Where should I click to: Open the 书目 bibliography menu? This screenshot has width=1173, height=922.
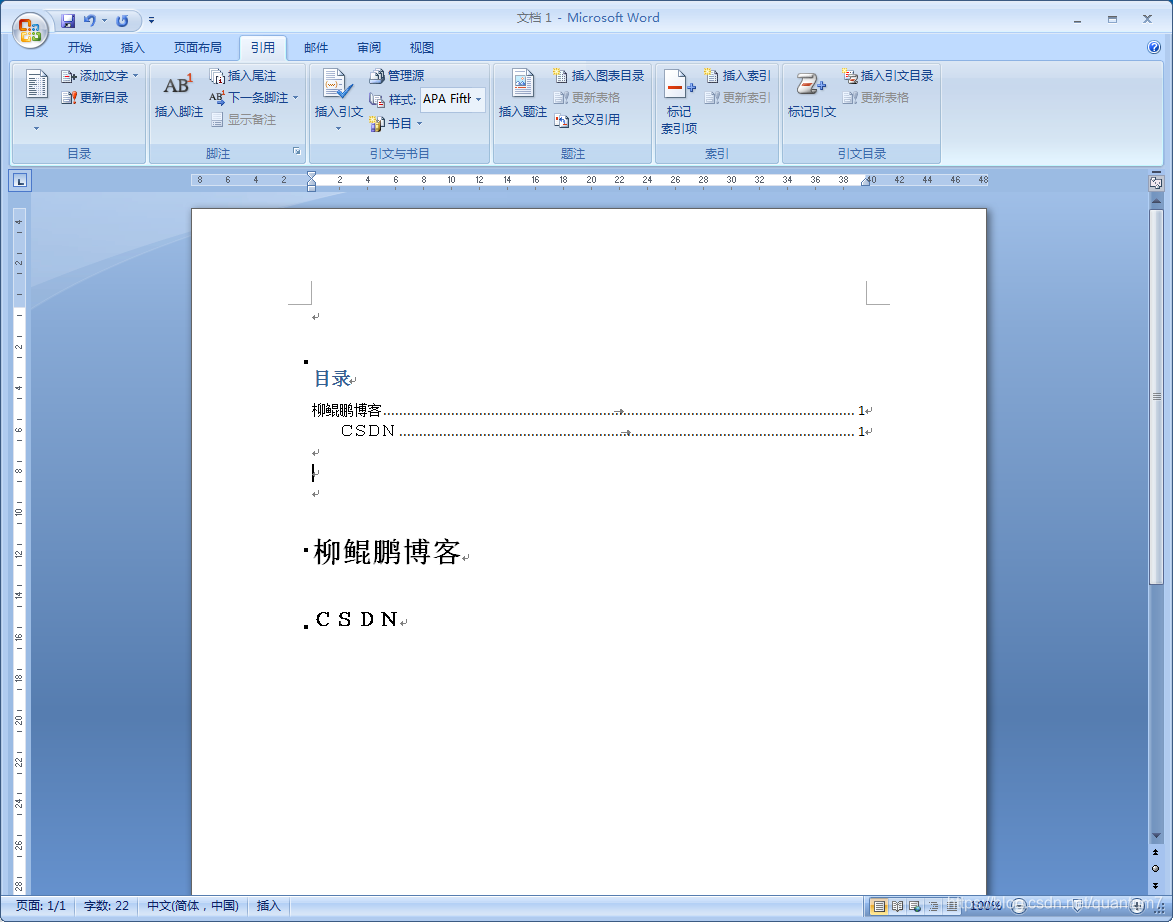(x=396, y=123)
